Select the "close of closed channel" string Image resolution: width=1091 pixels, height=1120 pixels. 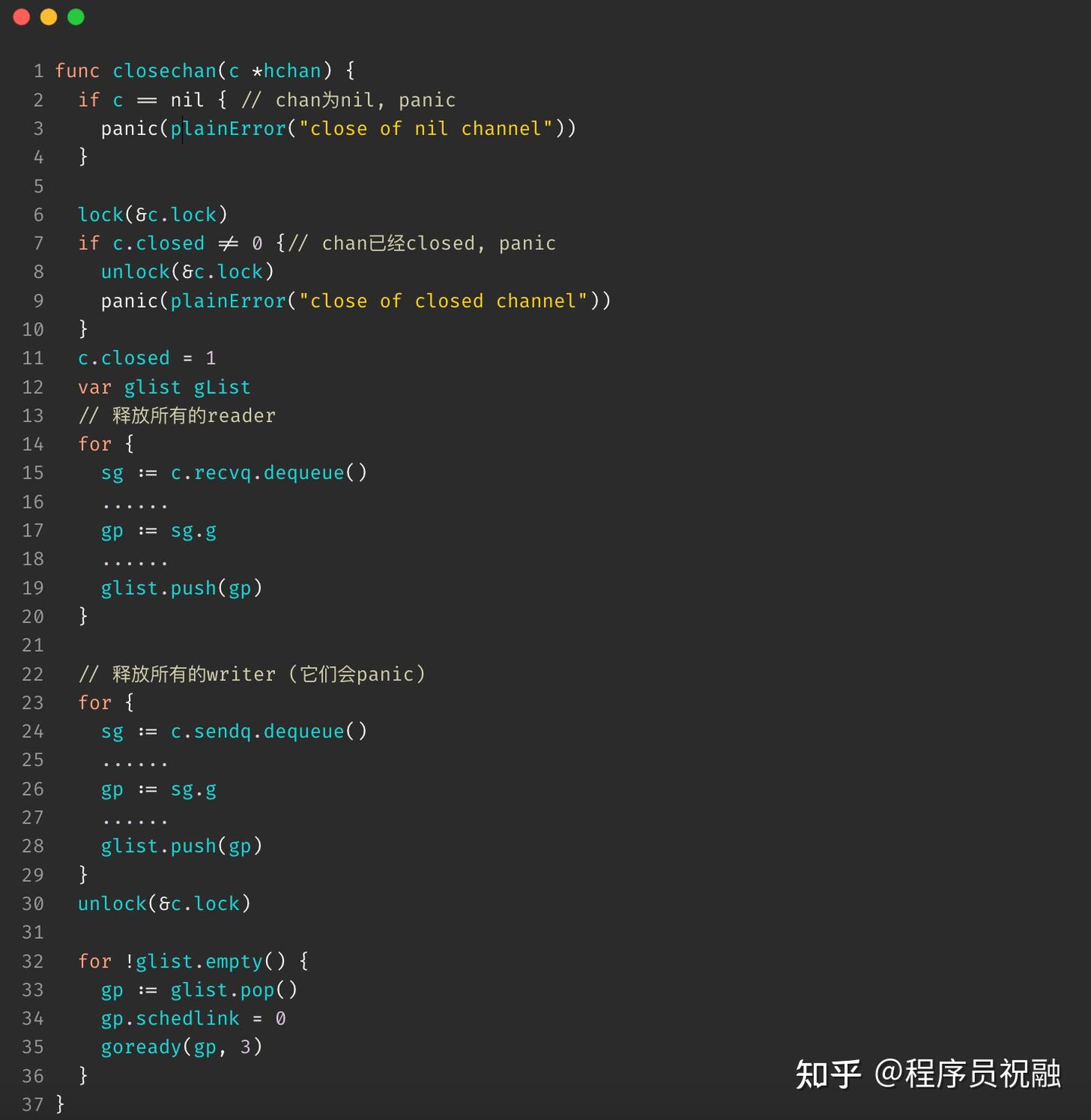(x=443, y=301)
